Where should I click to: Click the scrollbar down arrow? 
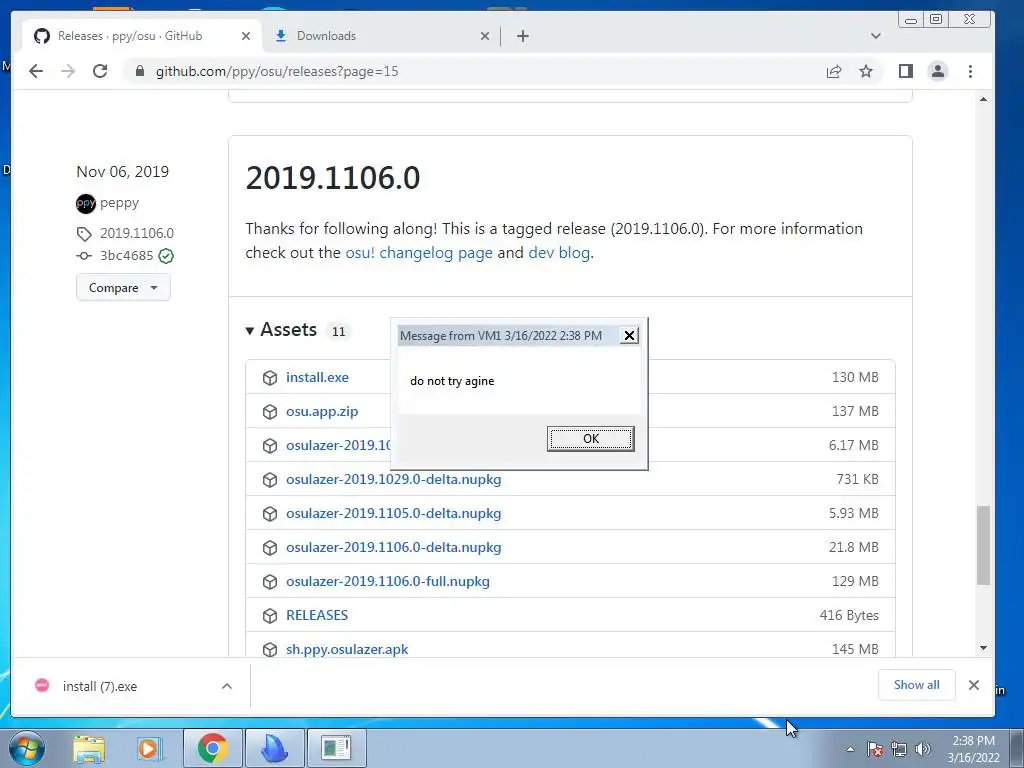(x=984, y=648)
